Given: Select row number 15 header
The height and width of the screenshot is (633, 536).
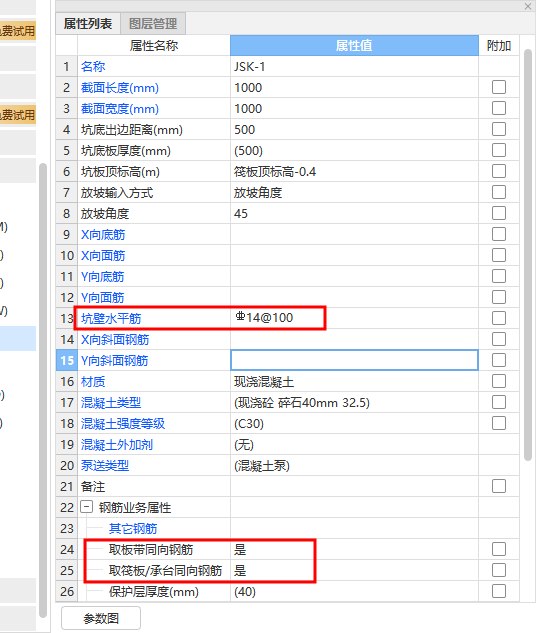Looking at the screenshot, I should tap(67, 360).
